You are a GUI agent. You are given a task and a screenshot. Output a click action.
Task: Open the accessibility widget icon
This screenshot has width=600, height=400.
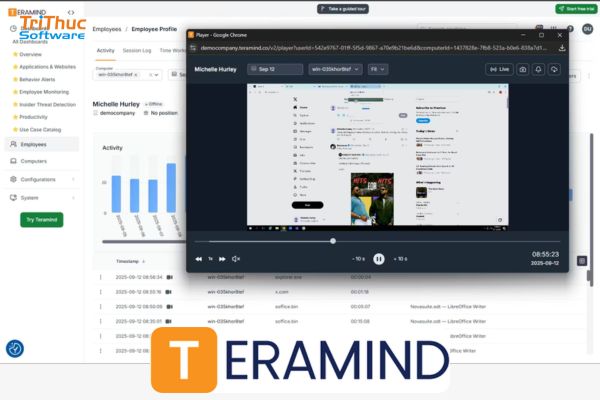[15, 349]
